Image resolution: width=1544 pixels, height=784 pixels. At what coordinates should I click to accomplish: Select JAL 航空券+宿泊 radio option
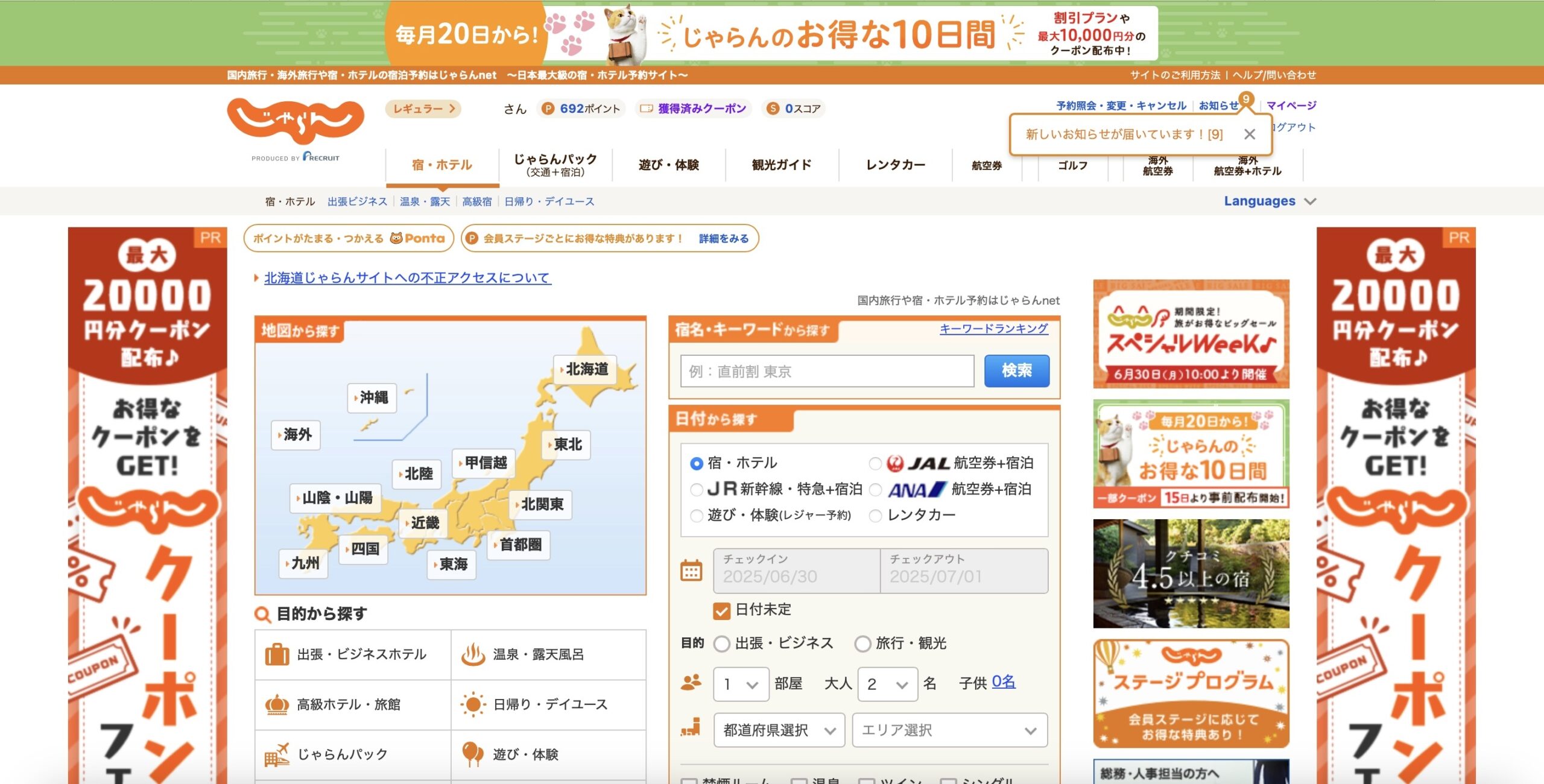point(875,463)
